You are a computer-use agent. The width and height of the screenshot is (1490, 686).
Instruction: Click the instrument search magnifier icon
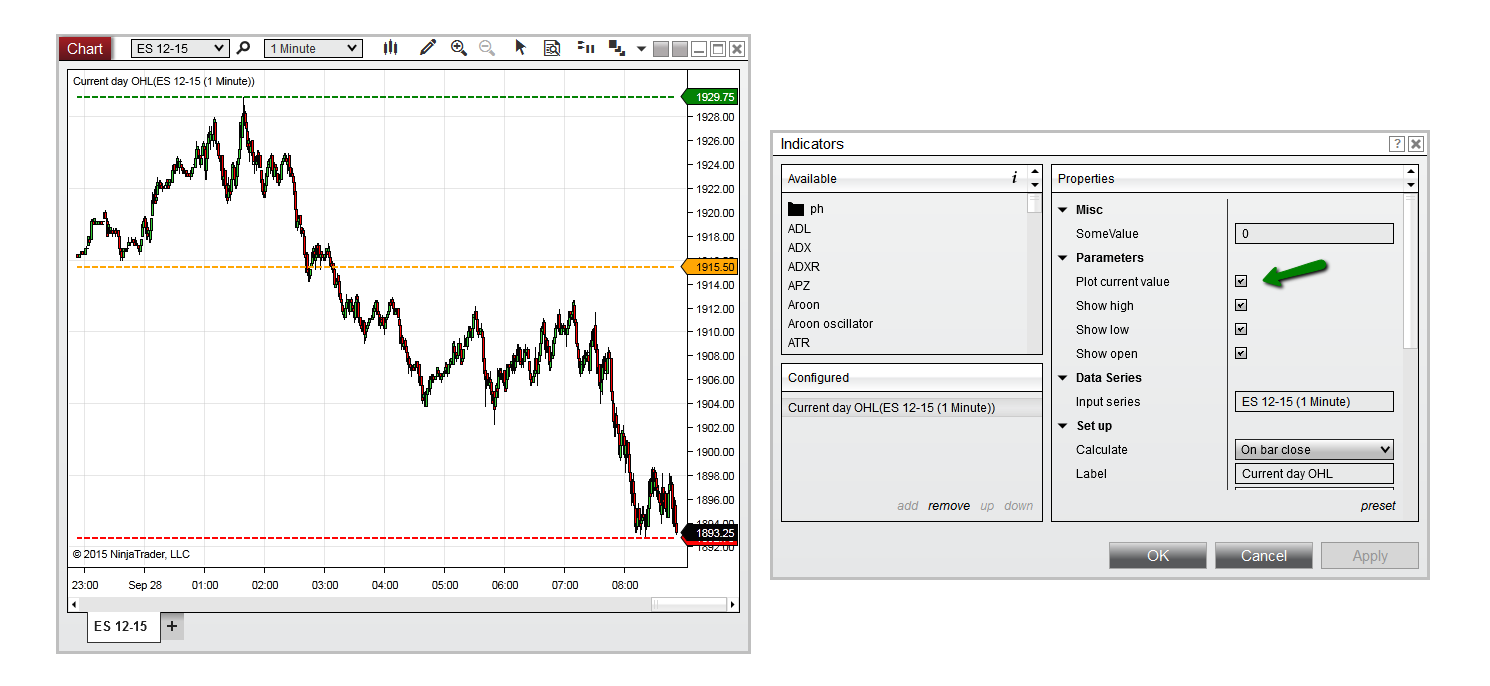243,48
